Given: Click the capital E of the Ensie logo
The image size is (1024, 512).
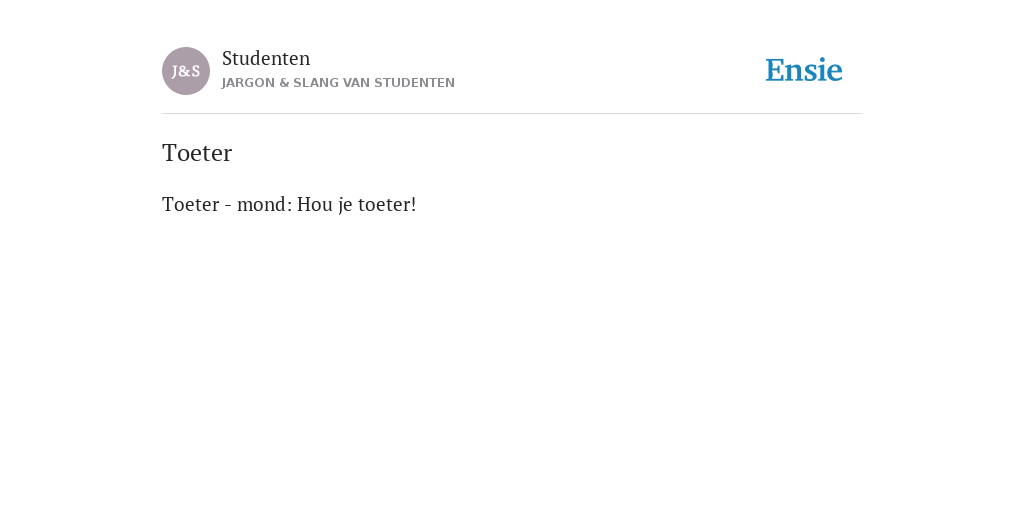Looking at the screenshot, I should tap(775, 70).
